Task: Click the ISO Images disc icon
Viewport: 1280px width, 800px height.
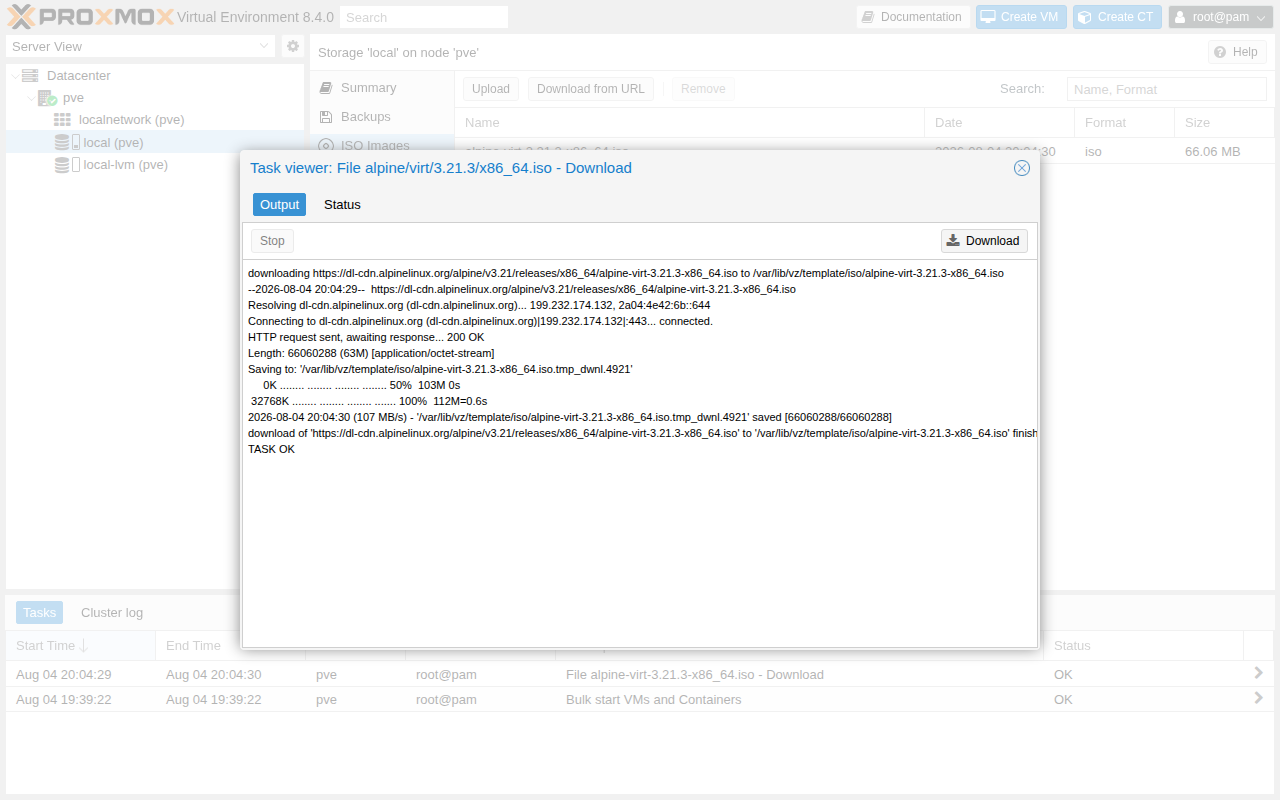Action: 325,146
